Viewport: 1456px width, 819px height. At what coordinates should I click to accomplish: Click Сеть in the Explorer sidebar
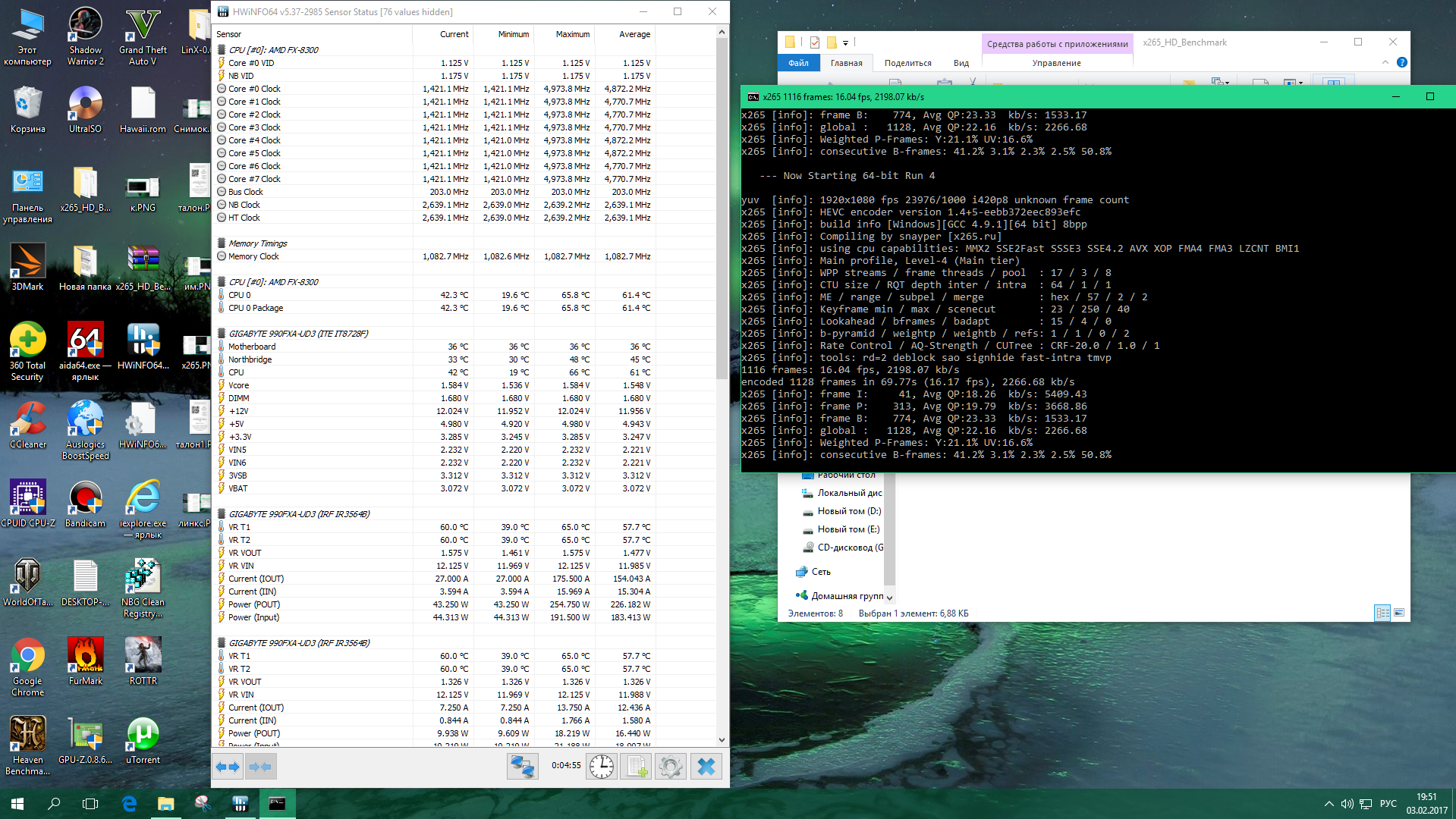coord(821,572)
